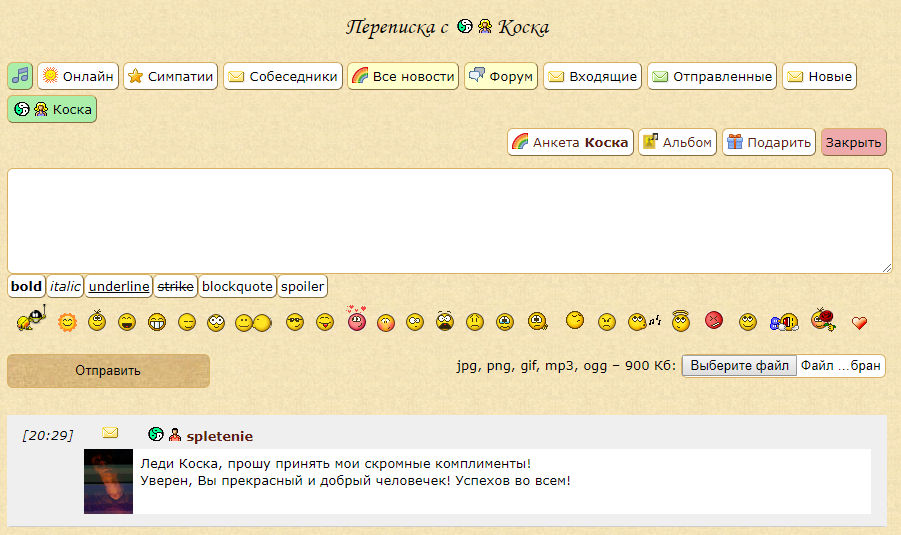Screen dimensions: 901x535
Task: Insert a spoiler tag
Action: 302,286
